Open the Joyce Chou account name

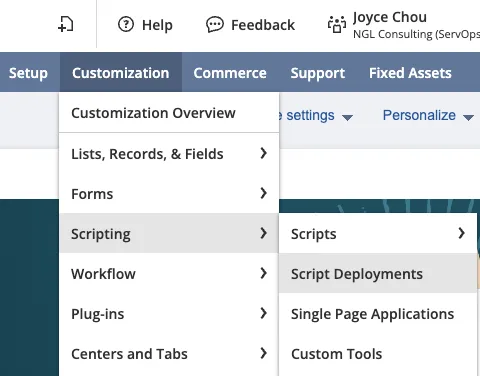pos(390,17)
